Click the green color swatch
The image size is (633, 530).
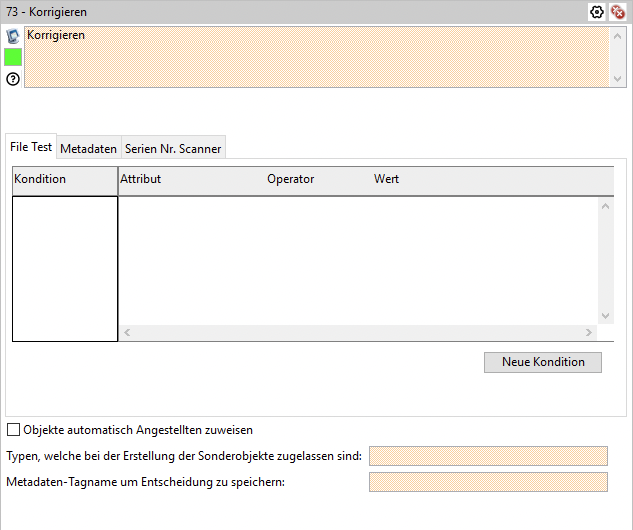[13, 57]
